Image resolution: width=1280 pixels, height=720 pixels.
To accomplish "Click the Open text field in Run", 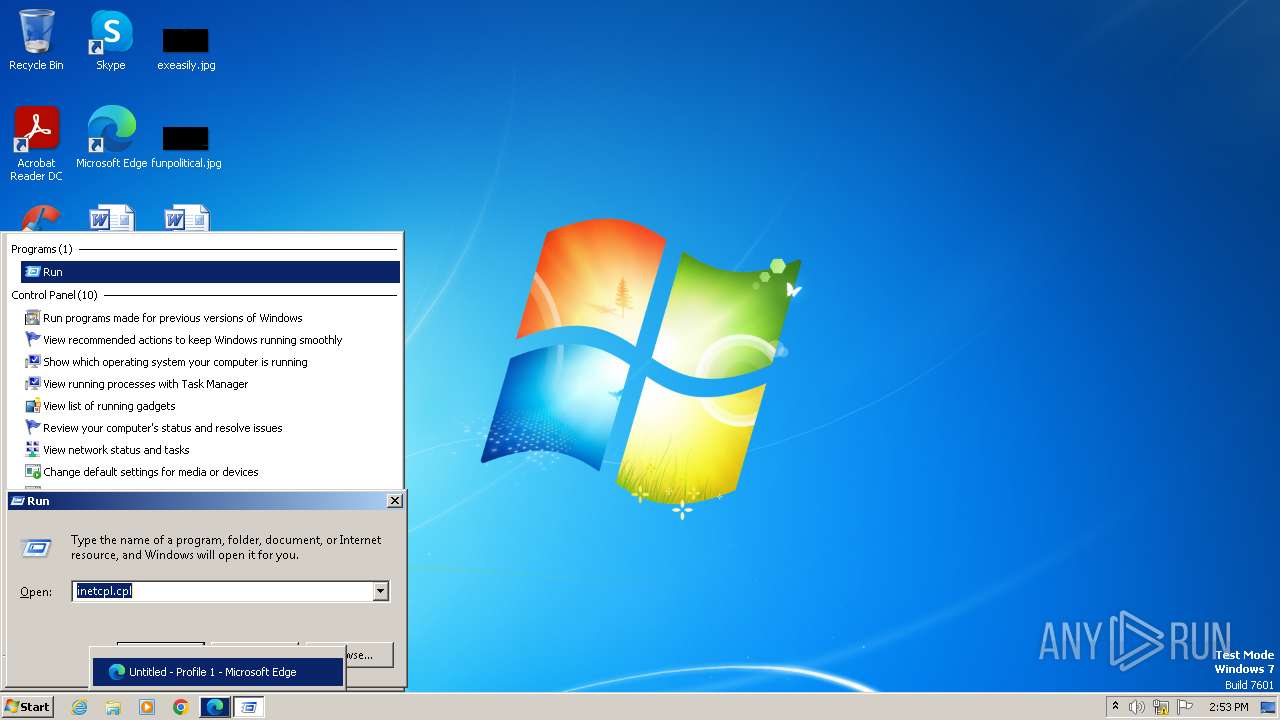I will pyautogui.click(x=223, y=591).
